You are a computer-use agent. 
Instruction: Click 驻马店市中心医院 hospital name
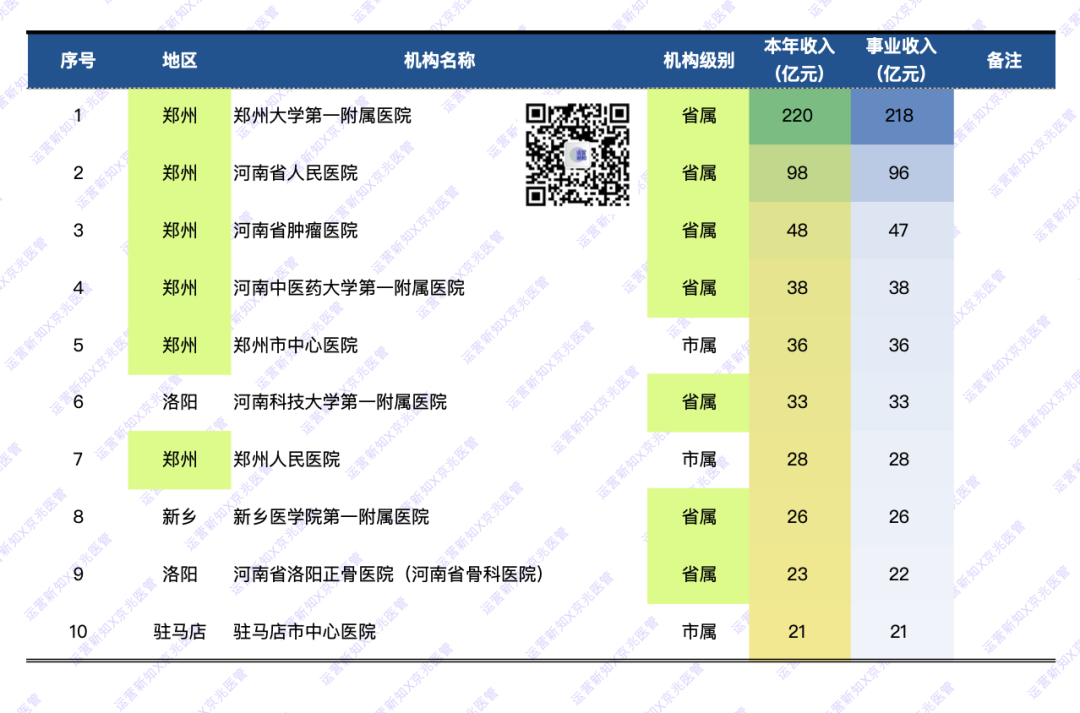tap(304, 632)
